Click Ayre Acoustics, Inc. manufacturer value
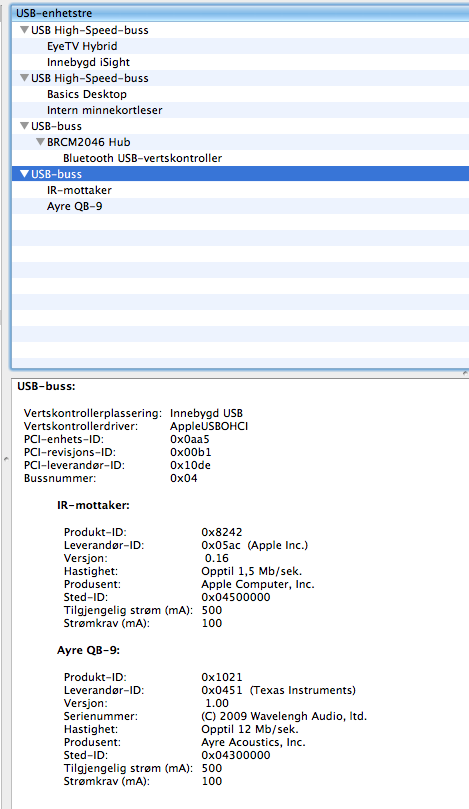469x809 pixels. (253, 742)
